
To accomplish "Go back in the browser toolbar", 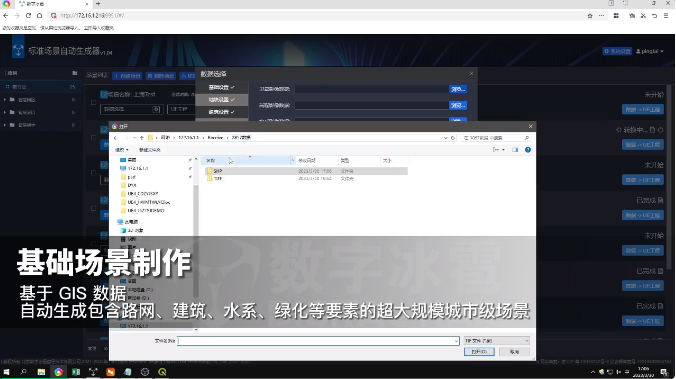I will point(6,16).
